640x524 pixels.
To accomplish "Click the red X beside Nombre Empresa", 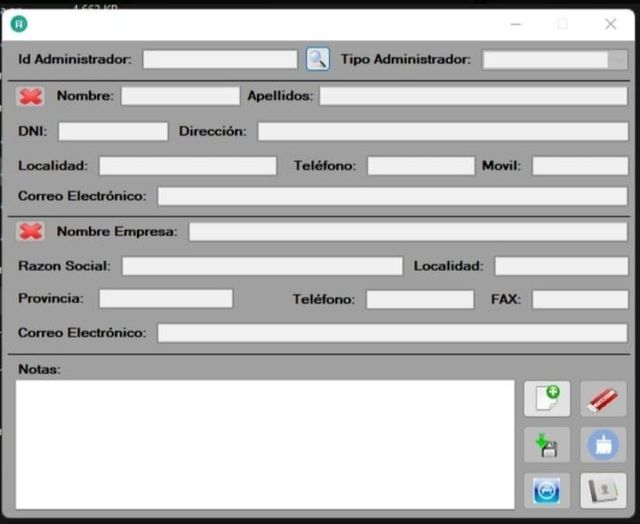I will coord(31,231).
